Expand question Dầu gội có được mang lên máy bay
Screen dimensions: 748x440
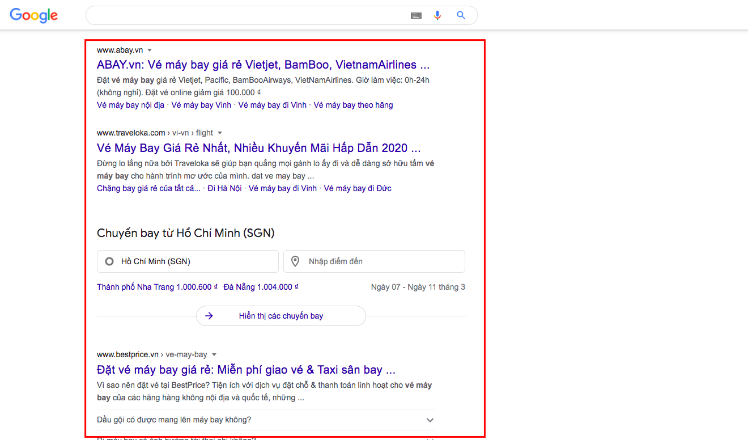(x=266, y=420)
